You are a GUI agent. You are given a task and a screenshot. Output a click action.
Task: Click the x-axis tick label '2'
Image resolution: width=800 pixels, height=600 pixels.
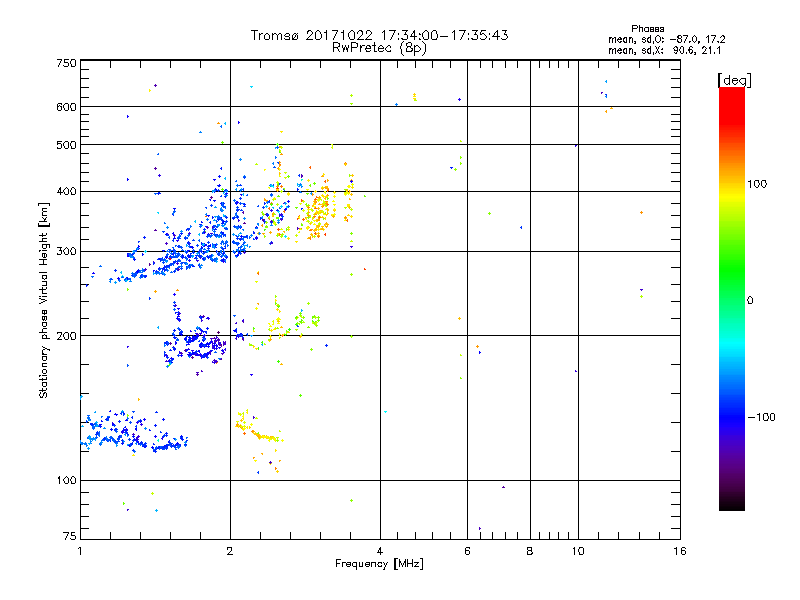click(x=230, y=551)
